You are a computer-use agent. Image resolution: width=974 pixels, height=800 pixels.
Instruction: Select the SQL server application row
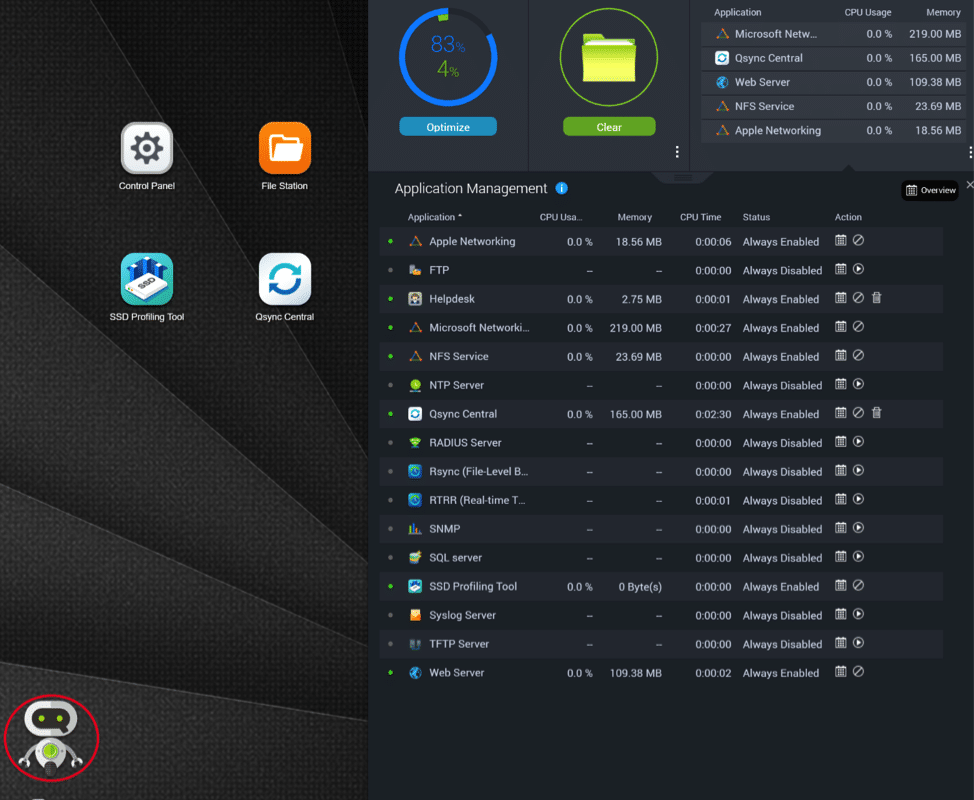[661, 558]
